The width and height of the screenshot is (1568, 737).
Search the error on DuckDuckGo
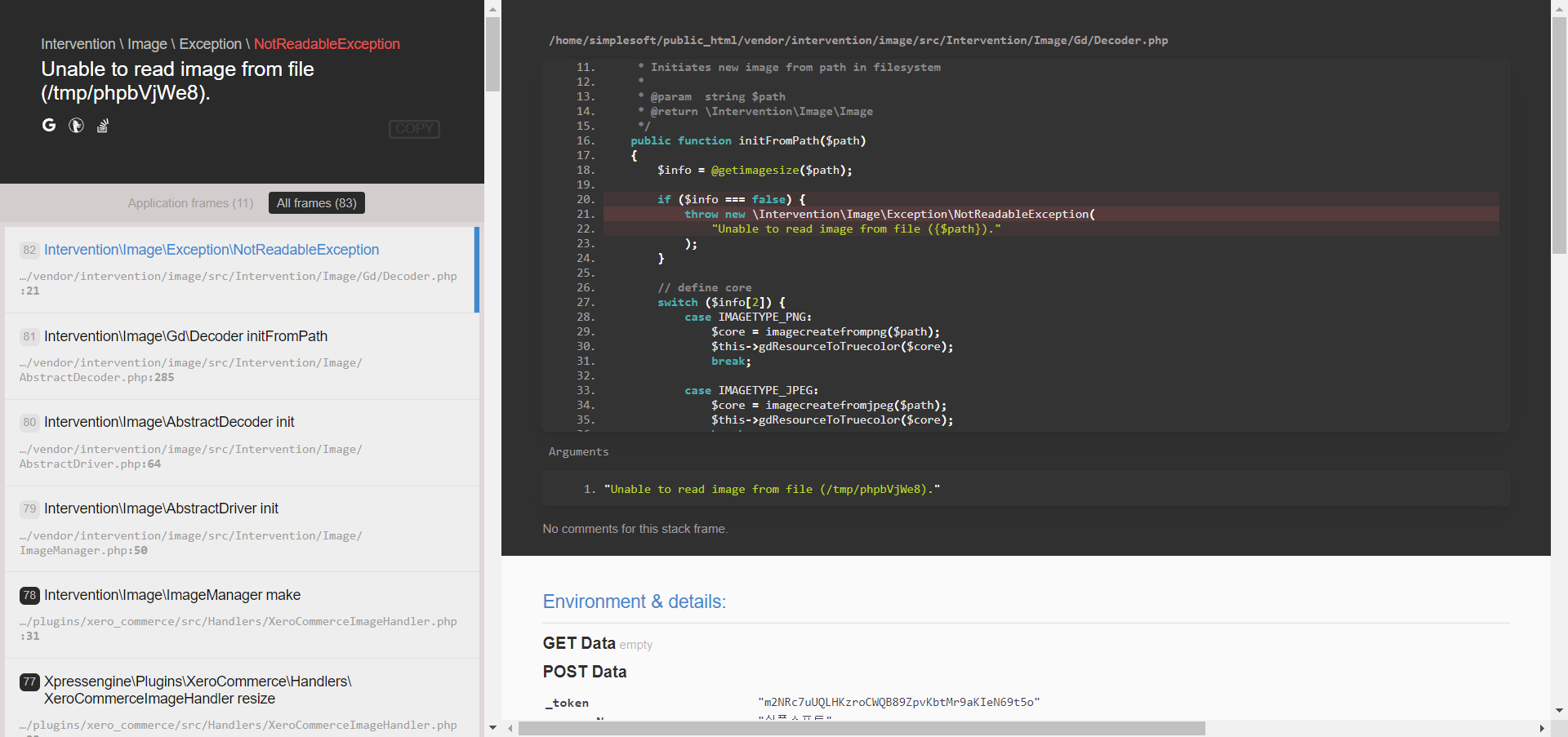76,125
